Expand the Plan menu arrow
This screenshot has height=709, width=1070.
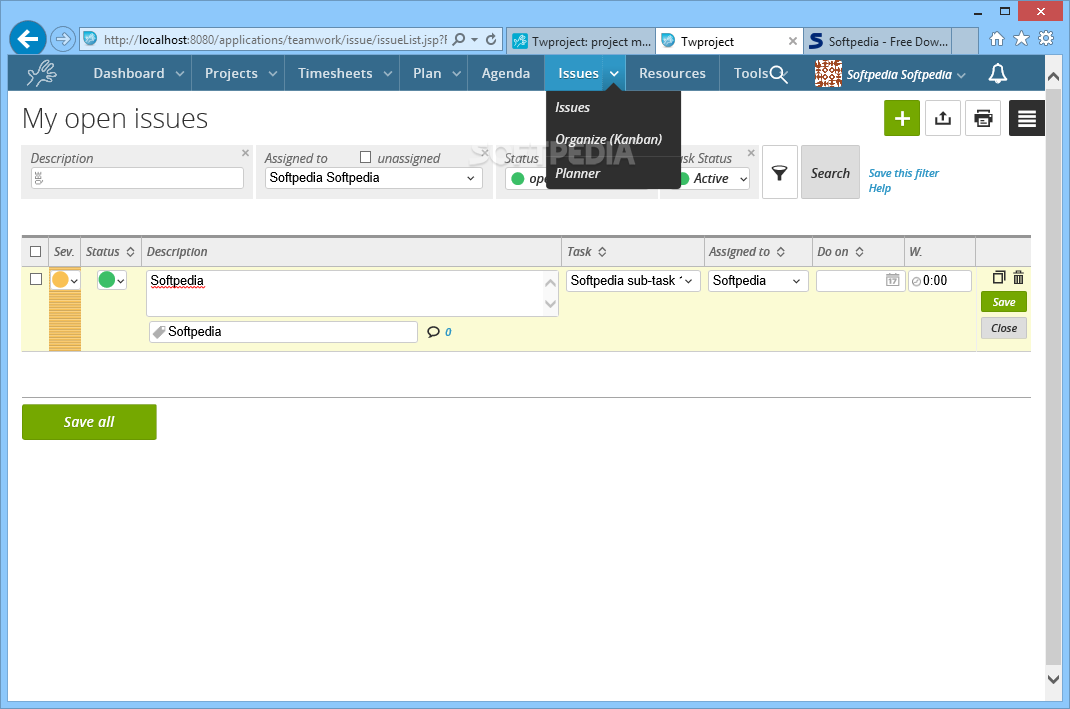coord(456,74)
